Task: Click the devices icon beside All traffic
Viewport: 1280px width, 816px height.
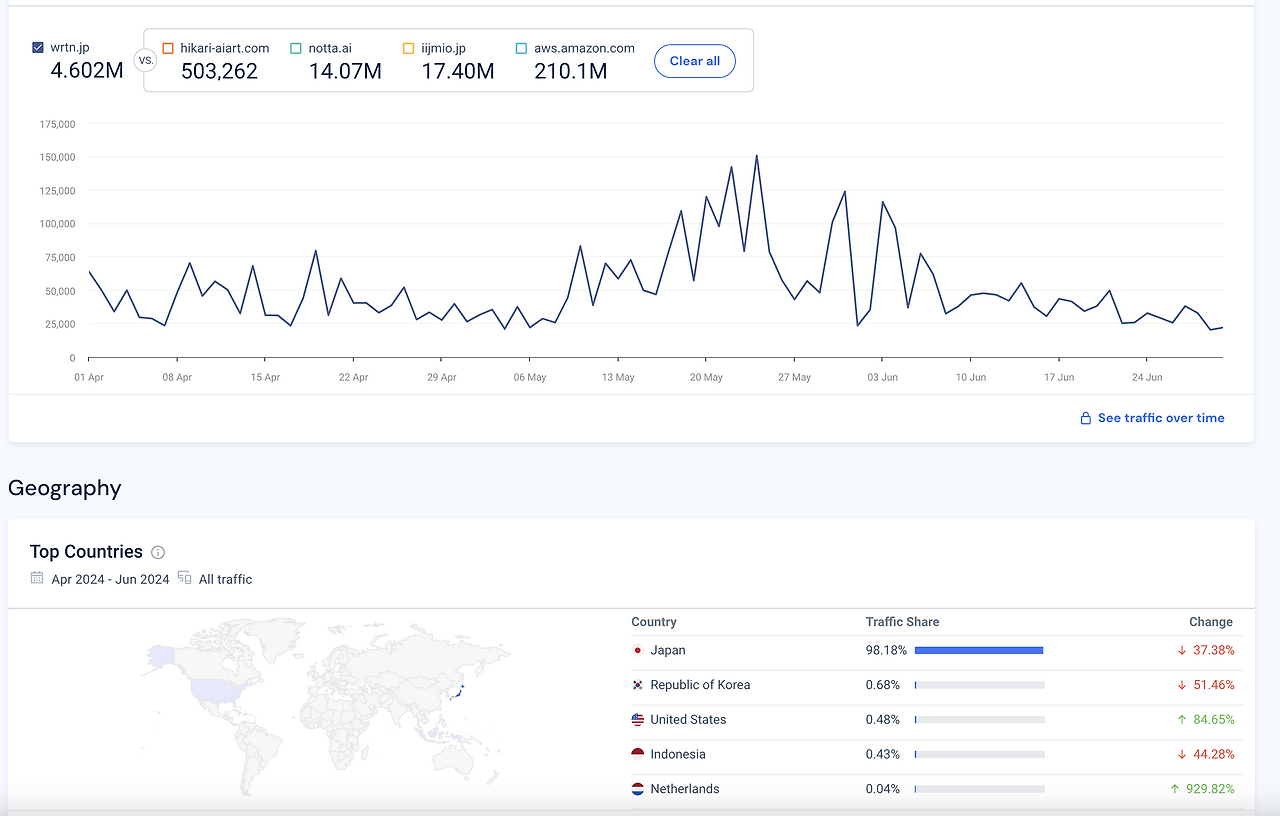Action: (x=184, y=578)
